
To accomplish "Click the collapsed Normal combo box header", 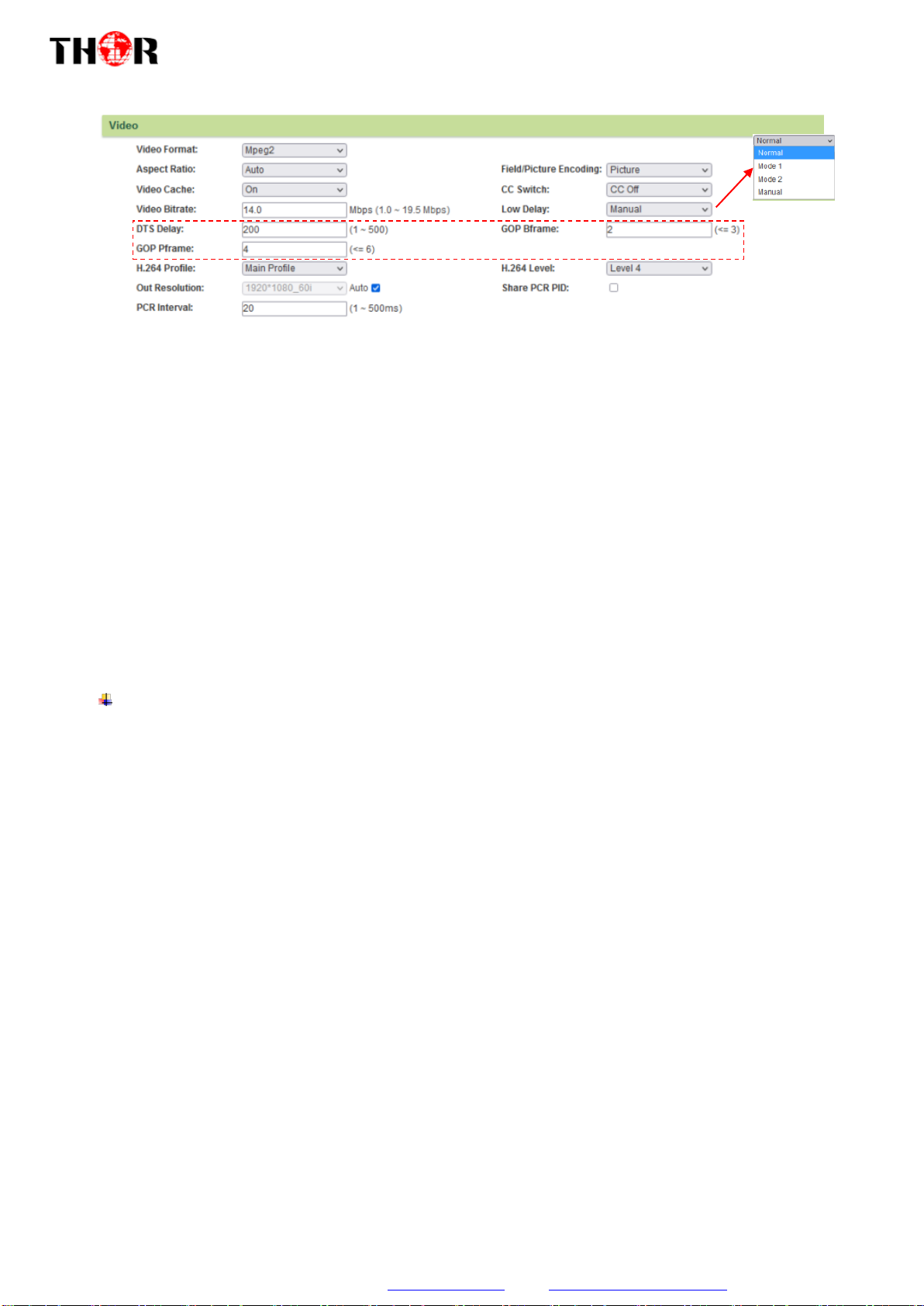I will coord(794,141).
